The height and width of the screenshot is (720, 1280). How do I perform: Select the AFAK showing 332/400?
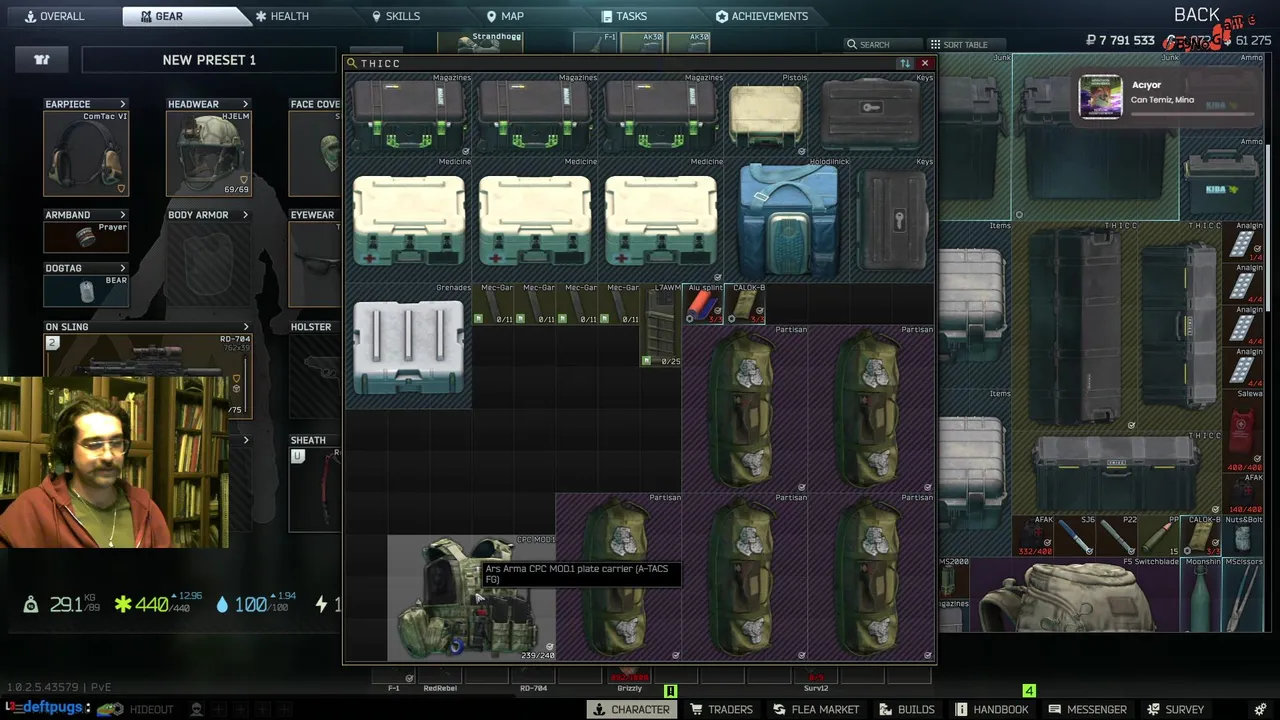coord(1034,536)
